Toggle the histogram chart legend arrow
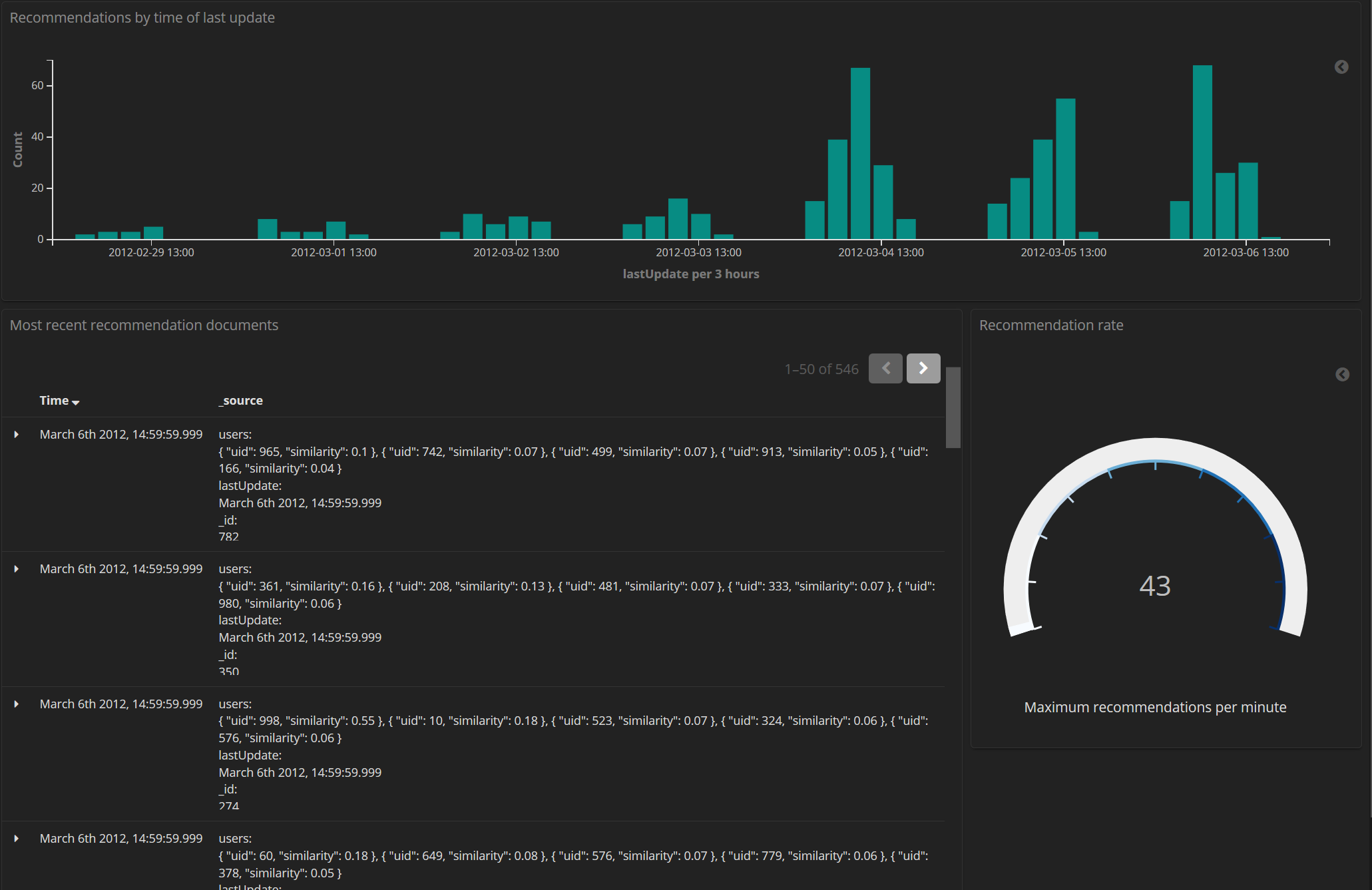 [1341, 67]
